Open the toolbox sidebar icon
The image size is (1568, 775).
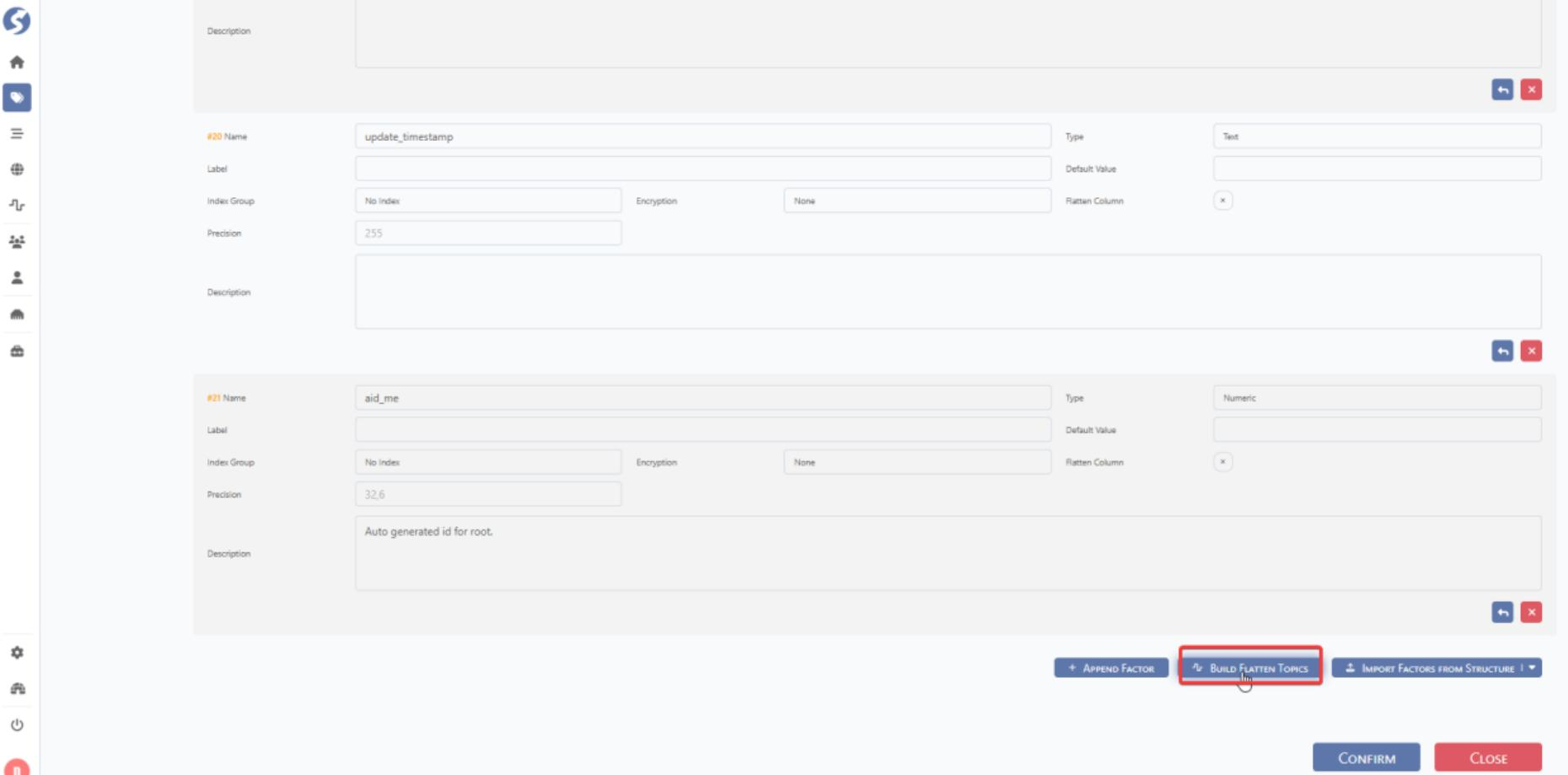pos(17,351)
